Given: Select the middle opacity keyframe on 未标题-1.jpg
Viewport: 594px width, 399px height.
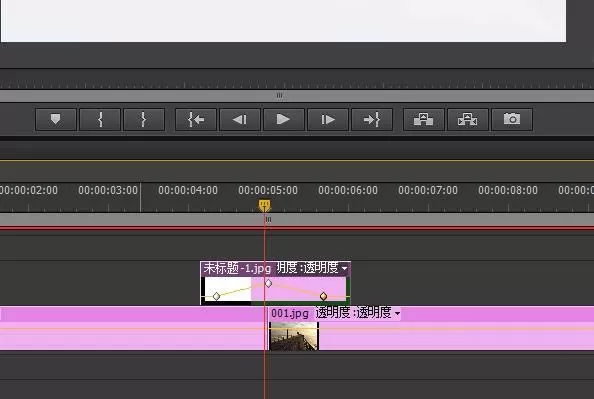Looking at the screenshot, I should pyautogui.click(x=268, y=283).
